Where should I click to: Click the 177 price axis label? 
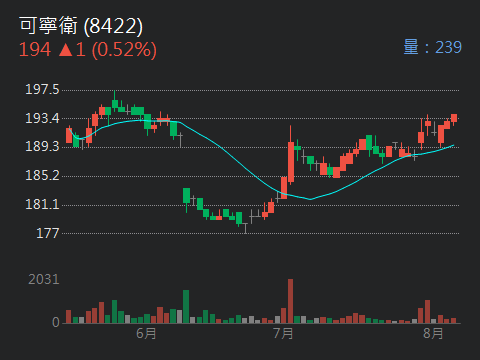click(x=48, y=233)
